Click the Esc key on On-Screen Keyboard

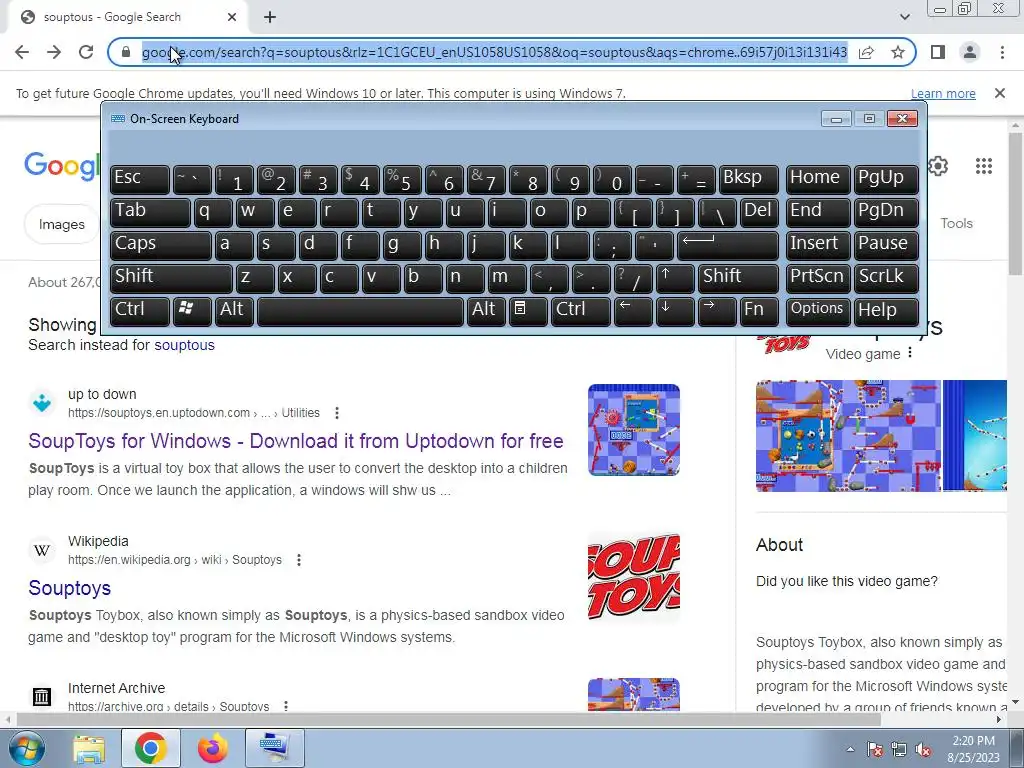coord(140,179)
